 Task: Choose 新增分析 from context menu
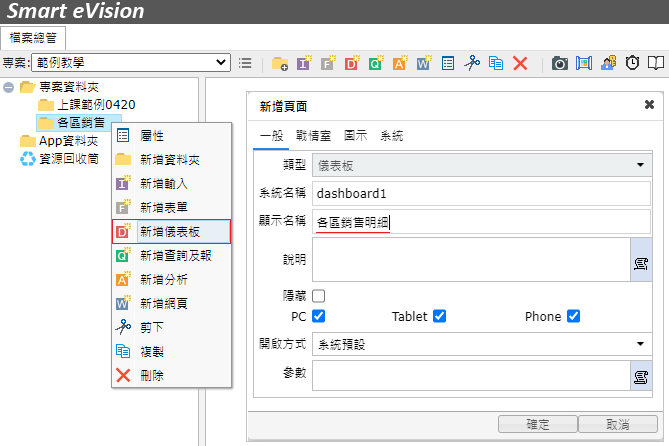pyautogui.click(x=172, y=280)
